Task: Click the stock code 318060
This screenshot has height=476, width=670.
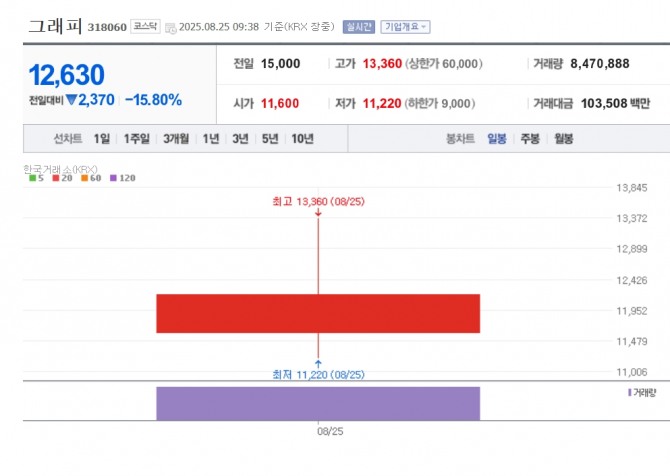Action: pos(107,27)
